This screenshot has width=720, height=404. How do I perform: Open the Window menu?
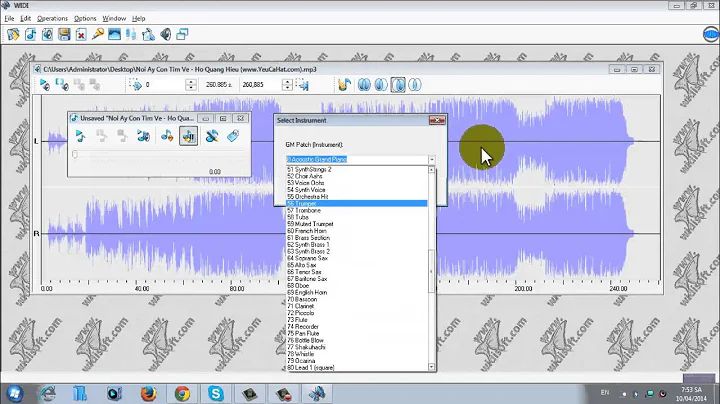(114, 18)
